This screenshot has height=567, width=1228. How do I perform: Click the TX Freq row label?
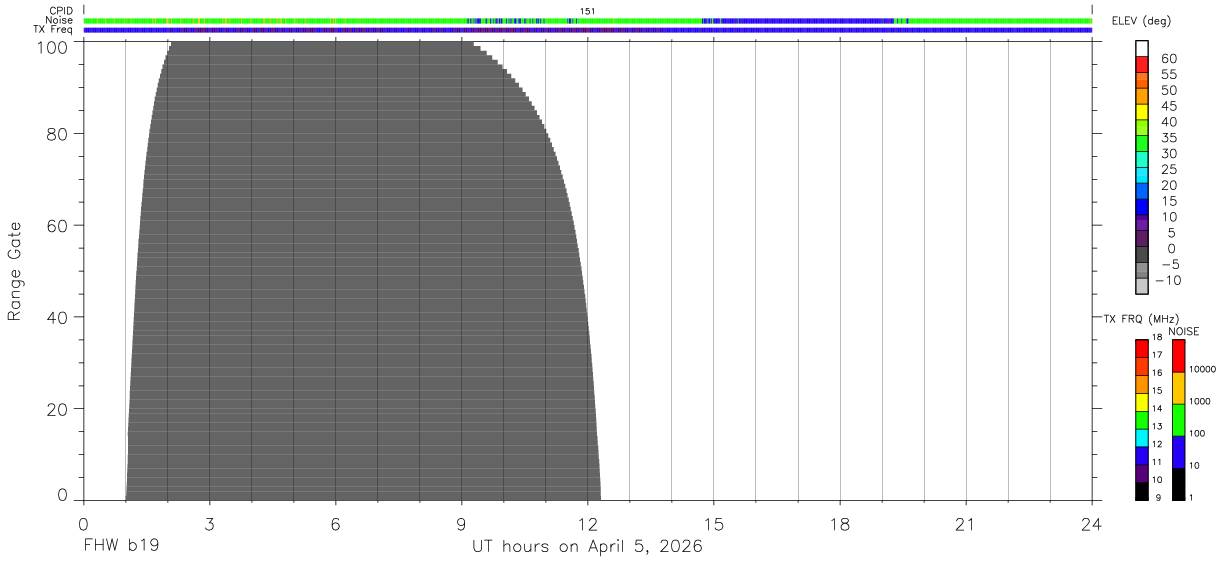point(54,29)
